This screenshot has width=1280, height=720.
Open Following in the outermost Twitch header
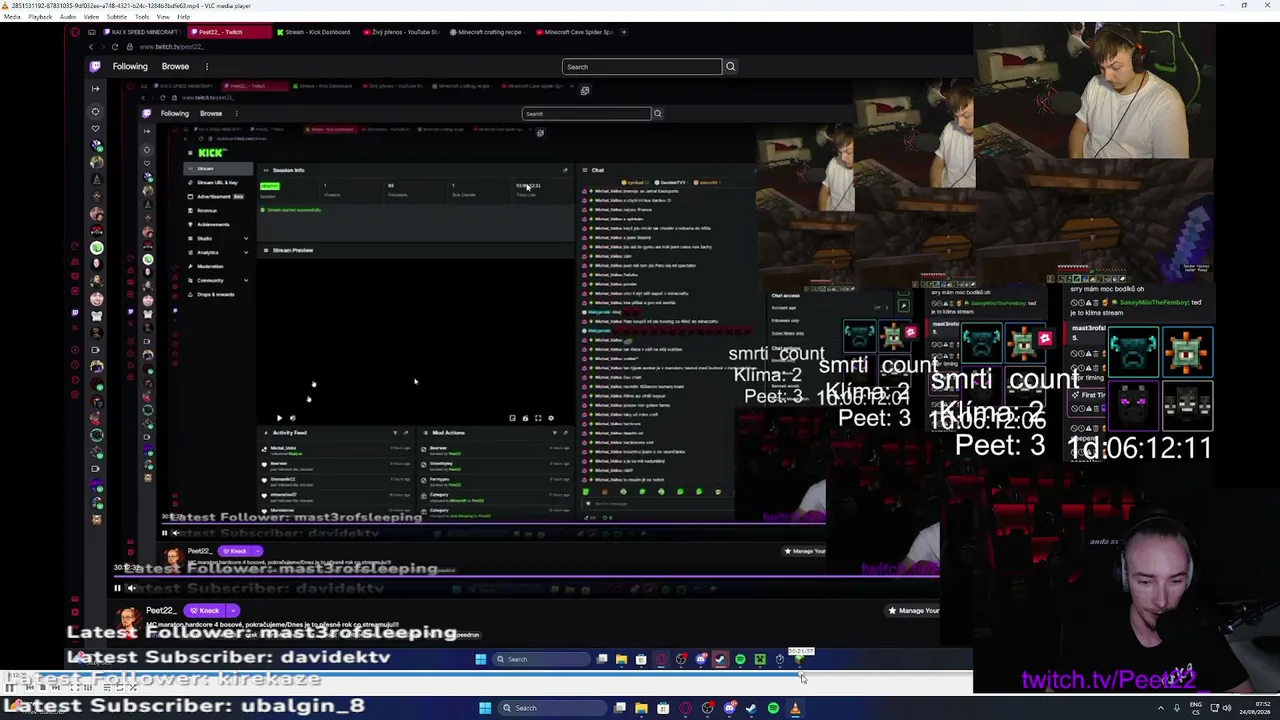(130, 67)
